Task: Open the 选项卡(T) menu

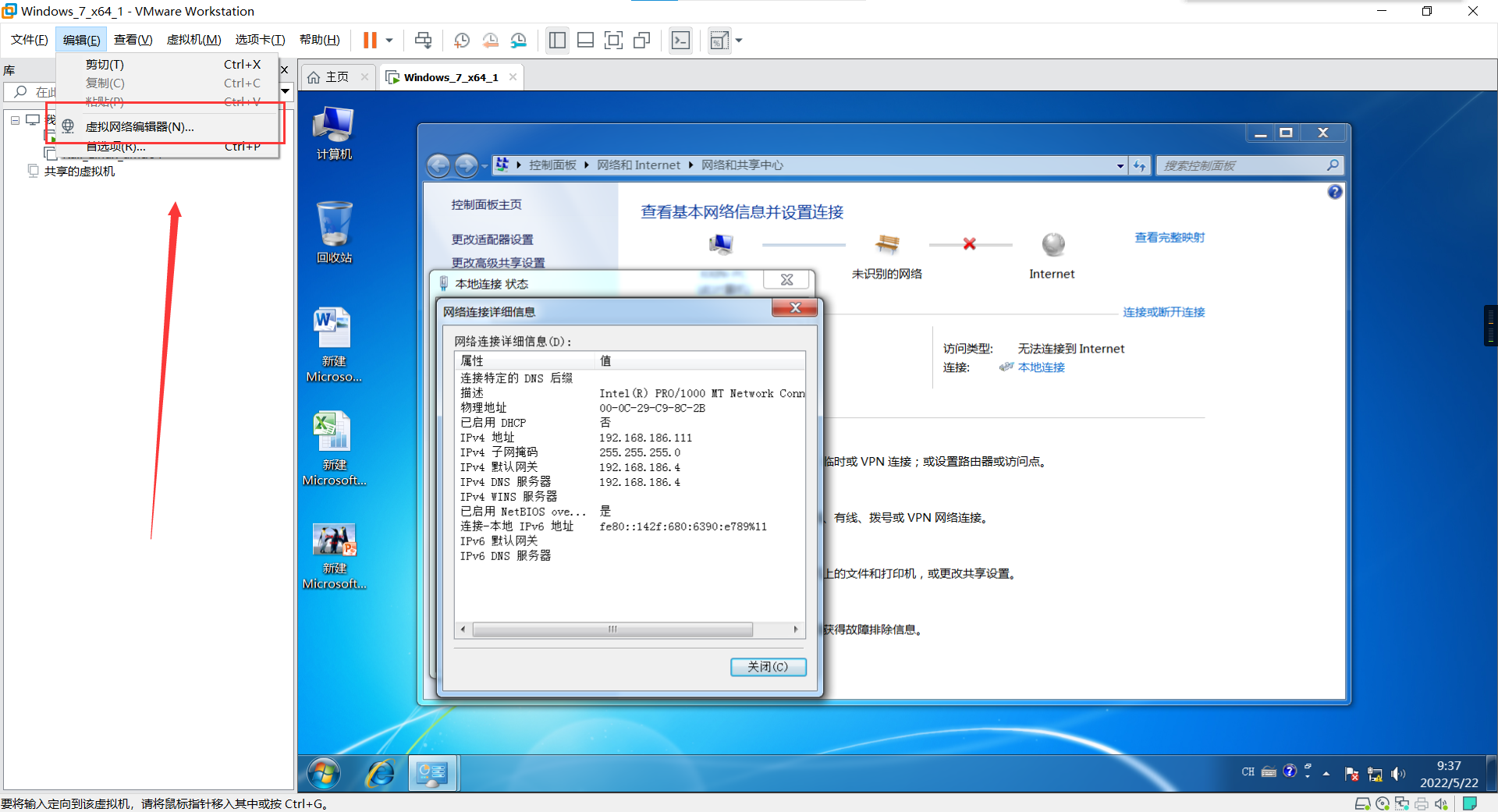Action: pyautogui.click(x=260, y=40)
